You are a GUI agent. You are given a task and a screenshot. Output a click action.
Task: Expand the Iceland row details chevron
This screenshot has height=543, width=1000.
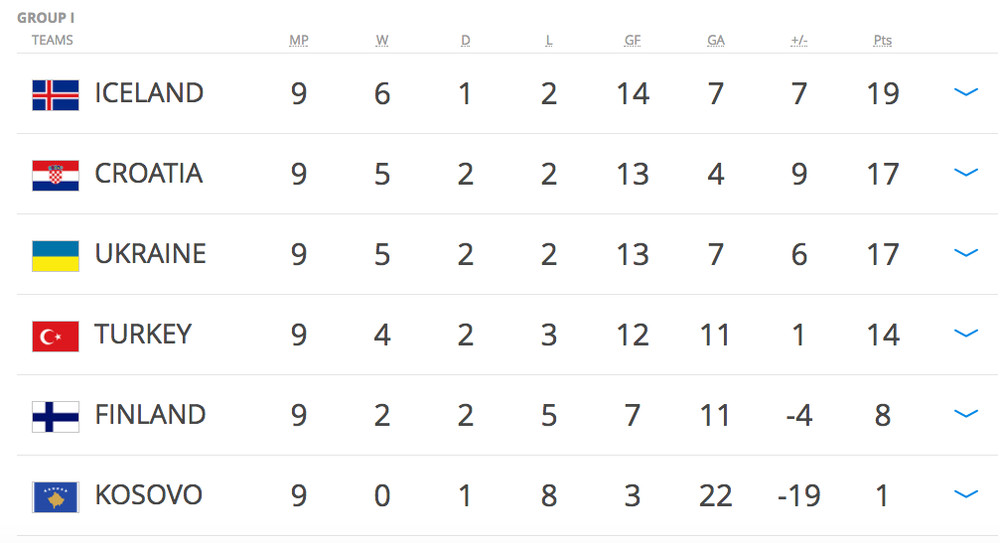click(966, 92)
